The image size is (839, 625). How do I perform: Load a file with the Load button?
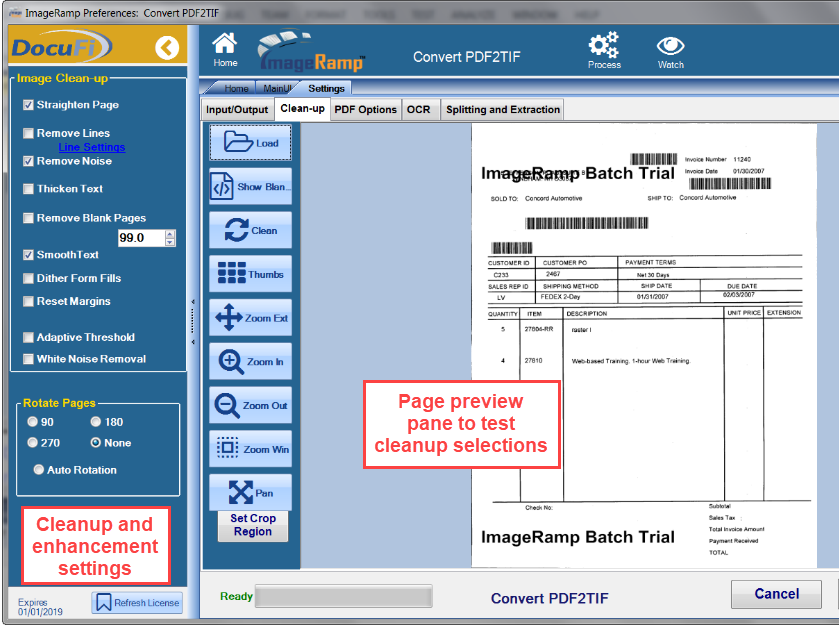[x=250, y=143]
